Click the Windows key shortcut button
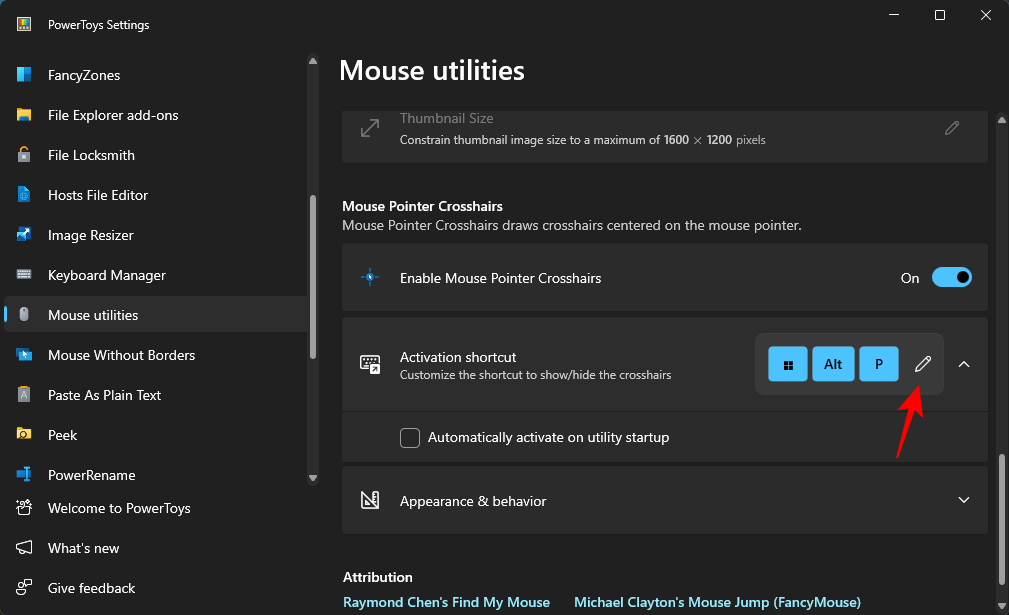 pos(788,364)
